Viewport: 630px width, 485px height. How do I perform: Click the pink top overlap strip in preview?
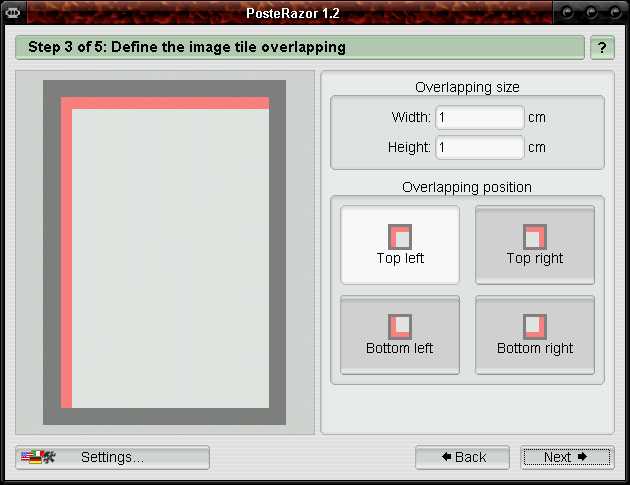click(x=170, y=103)
